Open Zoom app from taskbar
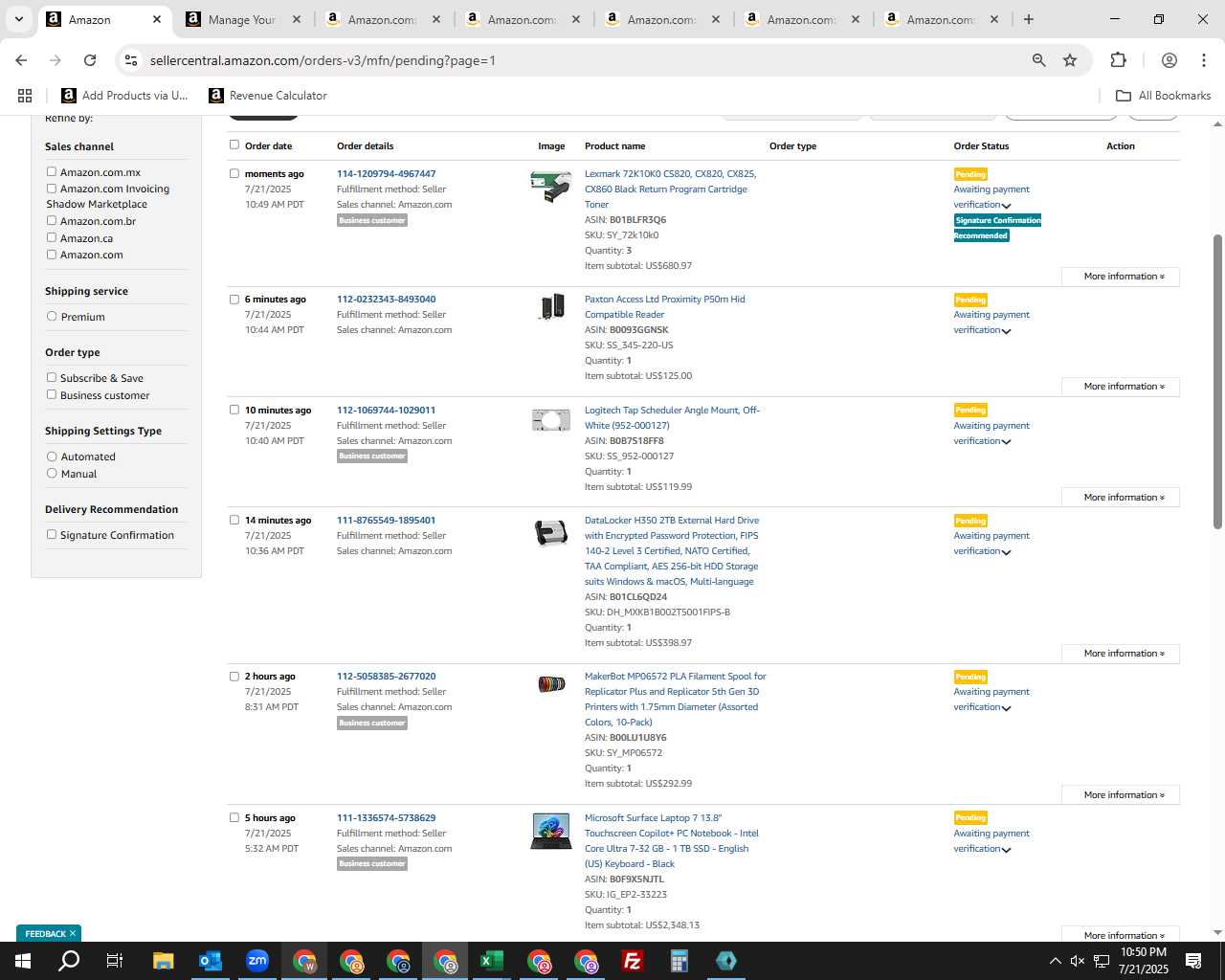Screen dimensions: 1225x980 256,961
